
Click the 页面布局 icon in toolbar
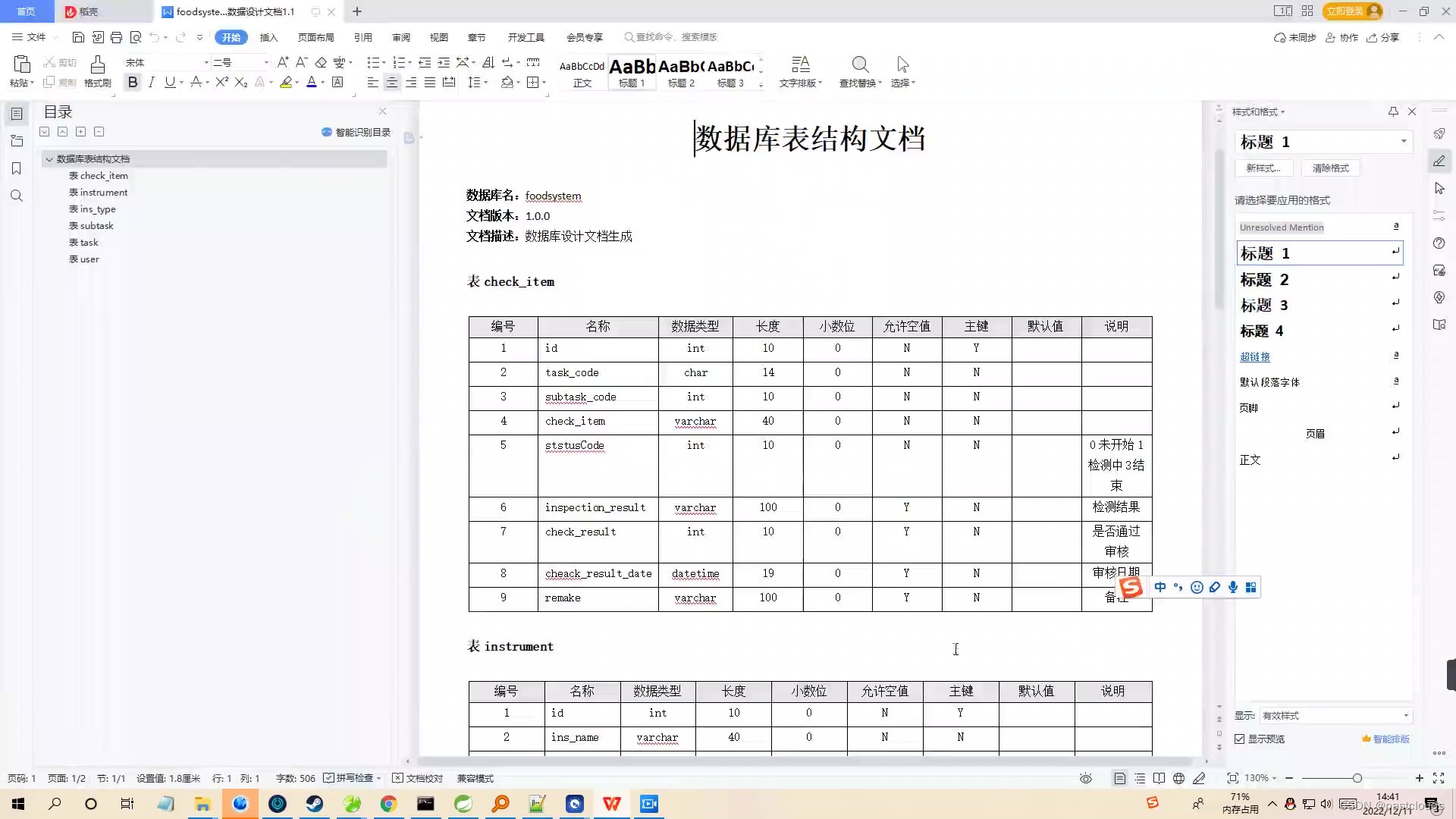315,37
